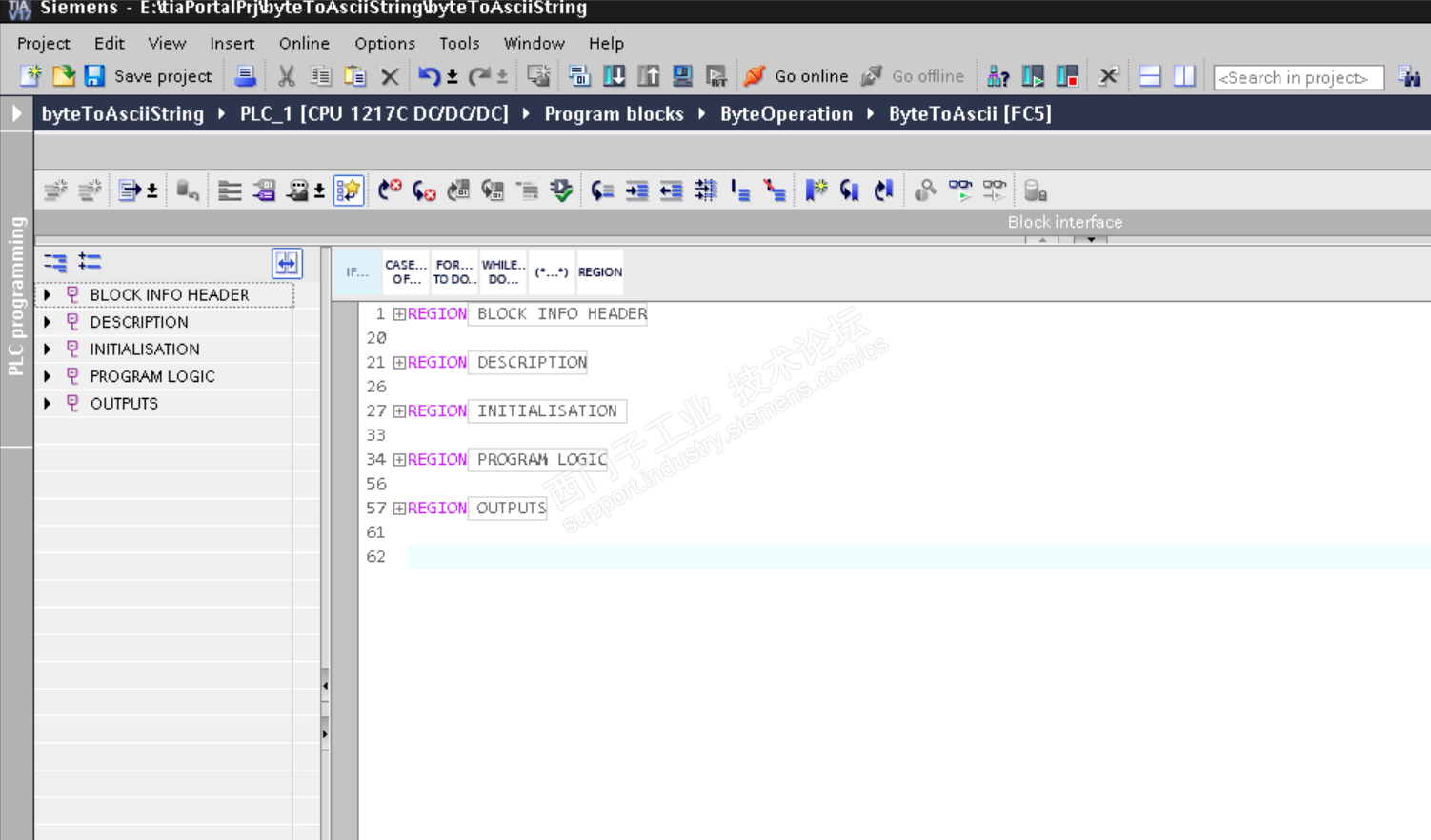Insert REGION snippet from favorites
This screenshot has width=1431, height=840.
600,272
